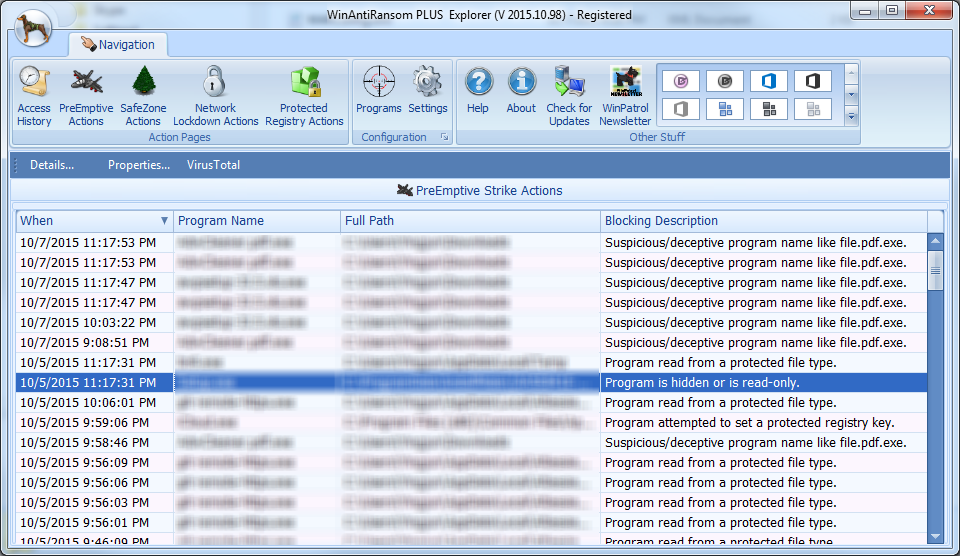Click the VirusTotal toolbar button

pyautogui.click(x=213, y=165)
